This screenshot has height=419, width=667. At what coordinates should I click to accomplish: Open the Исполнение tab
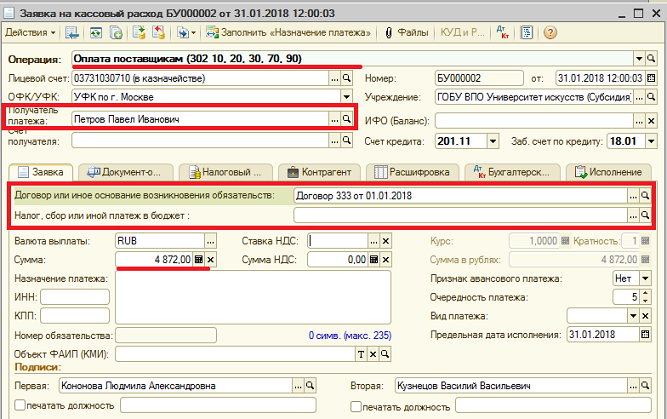pyautogui.click(x=608, y=172)
